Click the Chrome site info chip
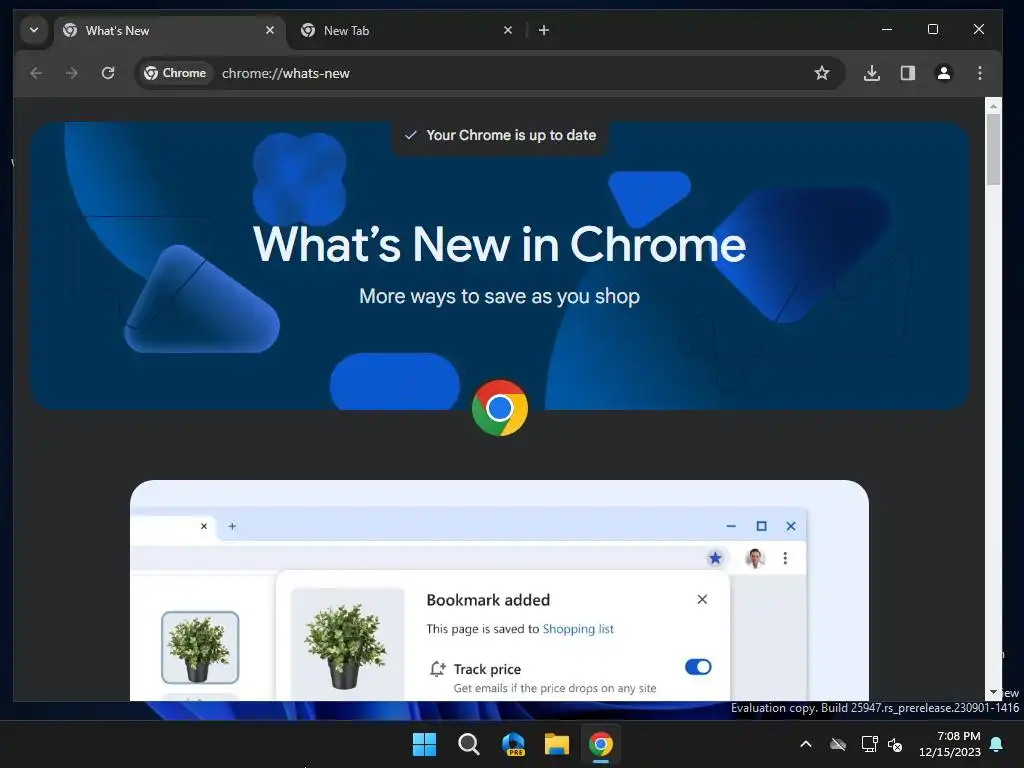 coord(175,73)
